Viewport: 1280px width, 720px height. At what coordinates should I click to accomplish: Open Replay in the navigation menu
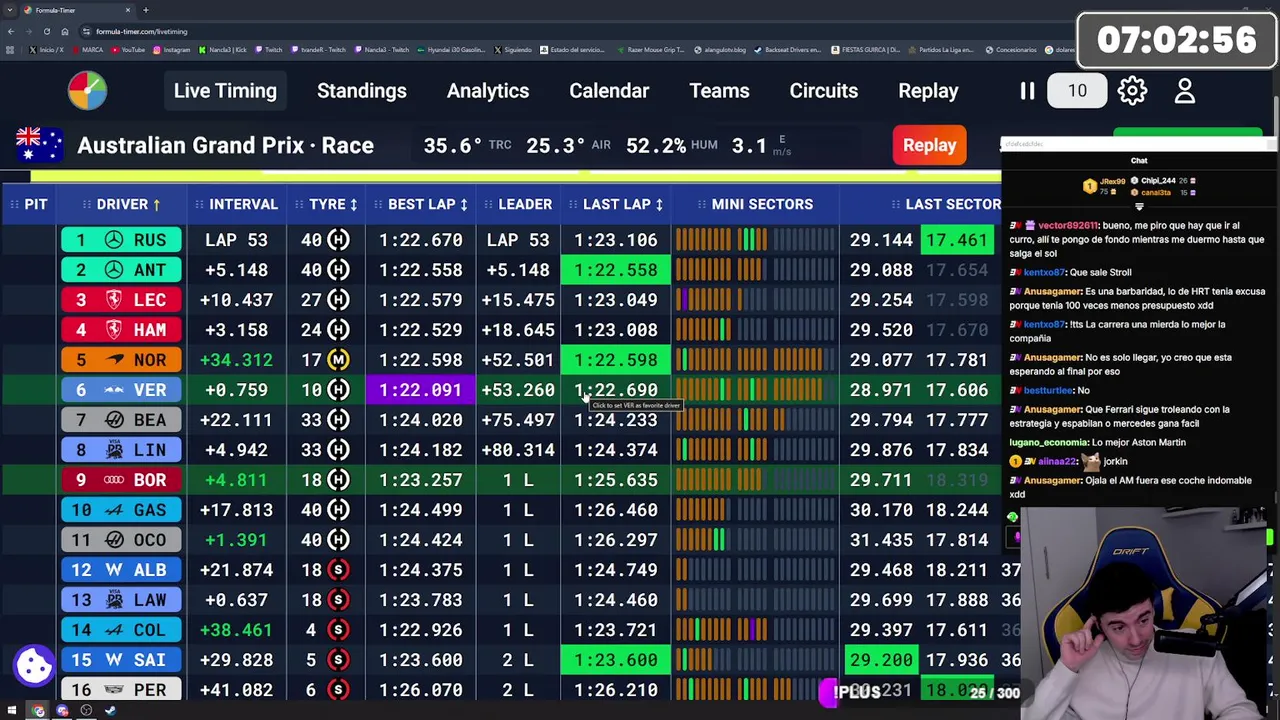click(x=928, y=91)
